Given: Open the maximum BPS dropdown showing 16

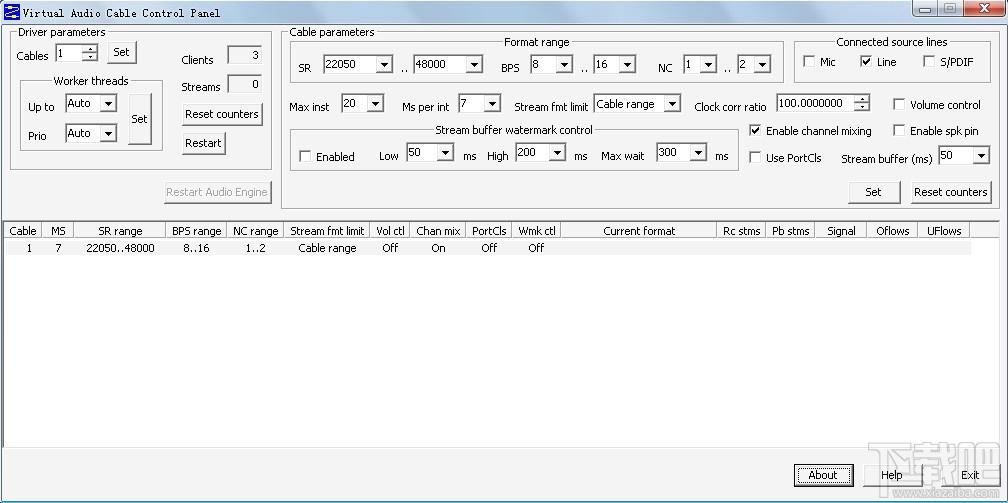Looking at the screenshot, I should click(627, 64).
